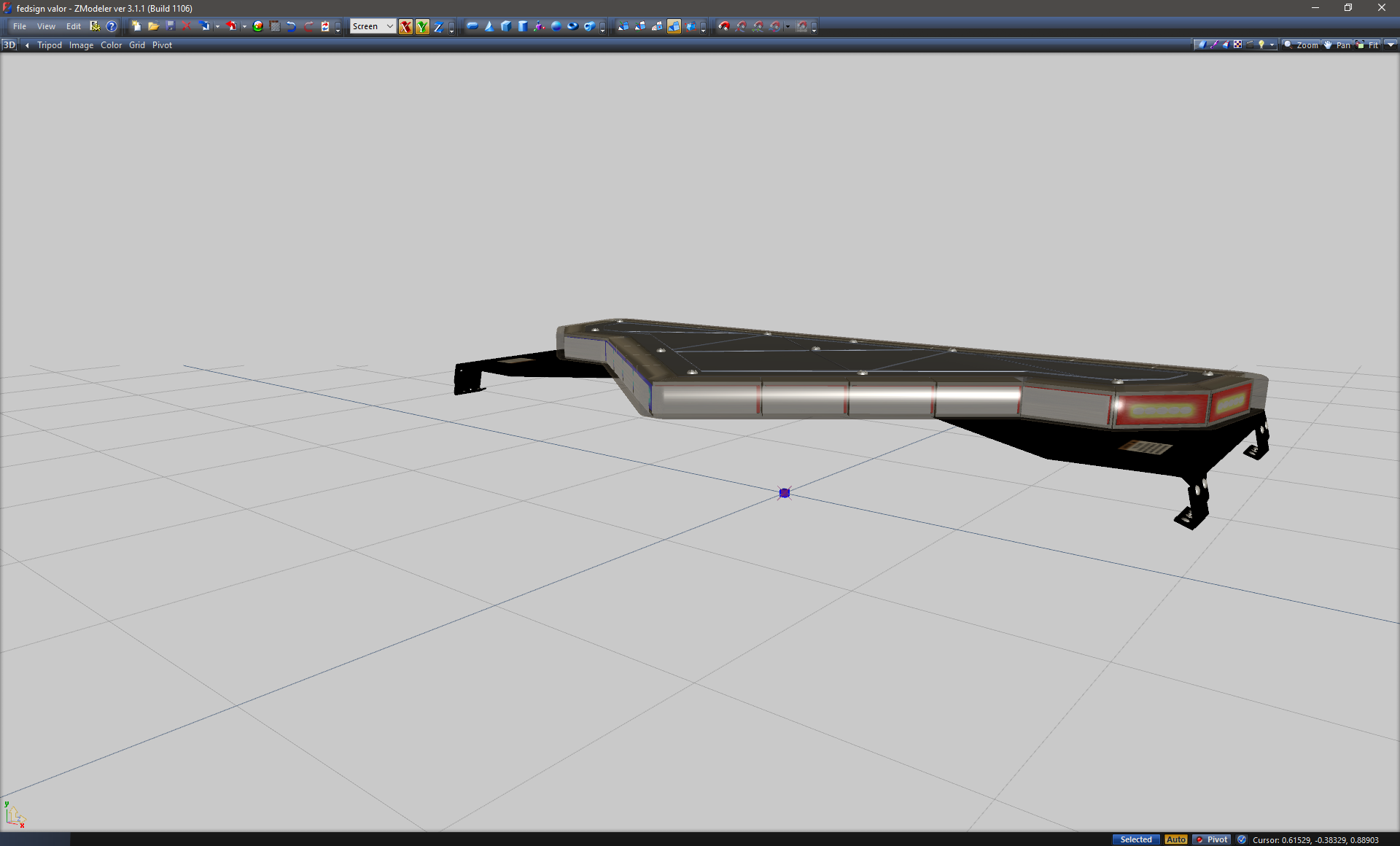The width and height of the screenshot is (1400, 846).
Task: Click the Selected mode status button
Action: click(x=1135, y=839)
